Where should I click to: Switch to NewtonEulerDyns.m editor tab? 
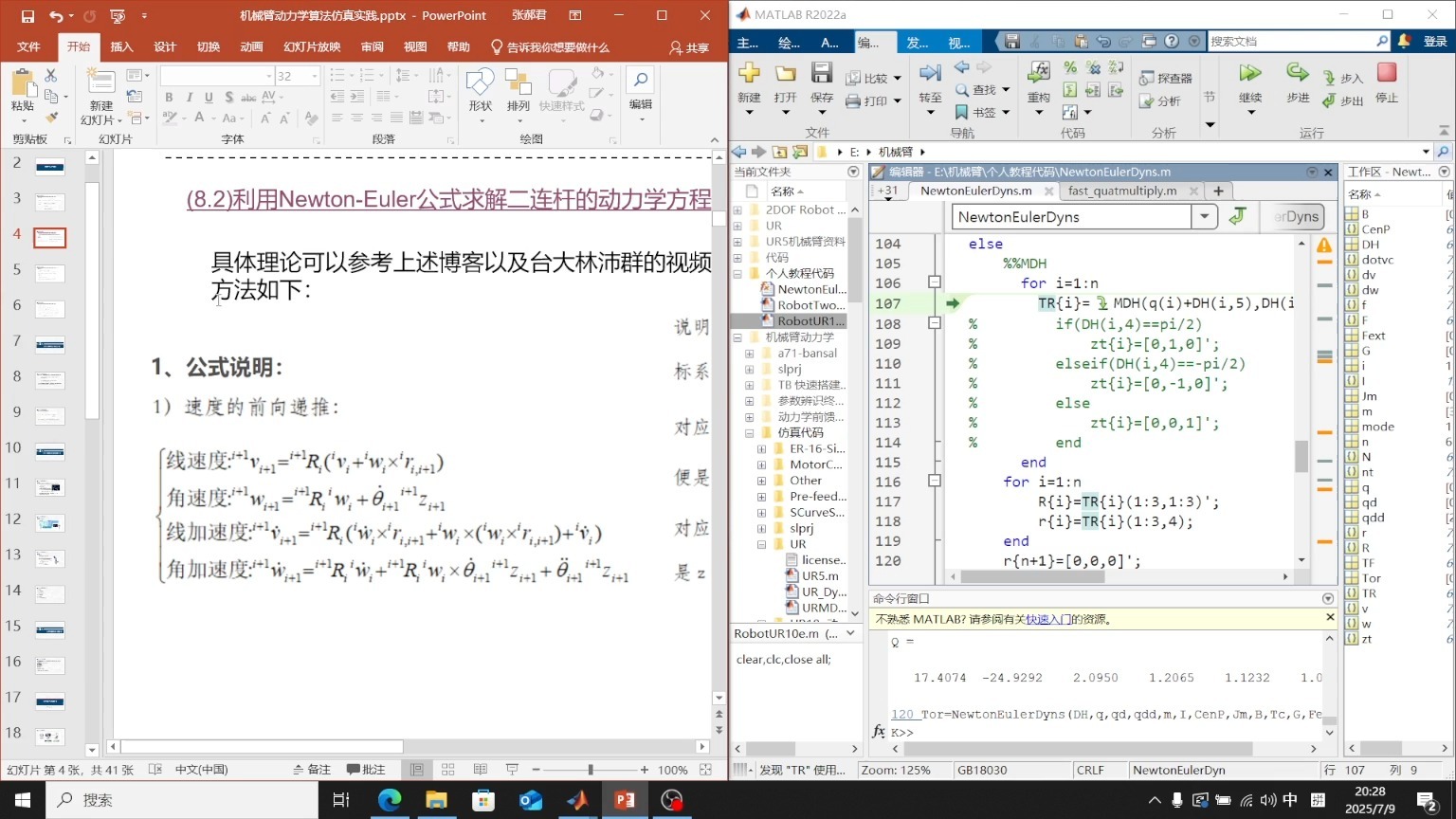pos(975,191)
